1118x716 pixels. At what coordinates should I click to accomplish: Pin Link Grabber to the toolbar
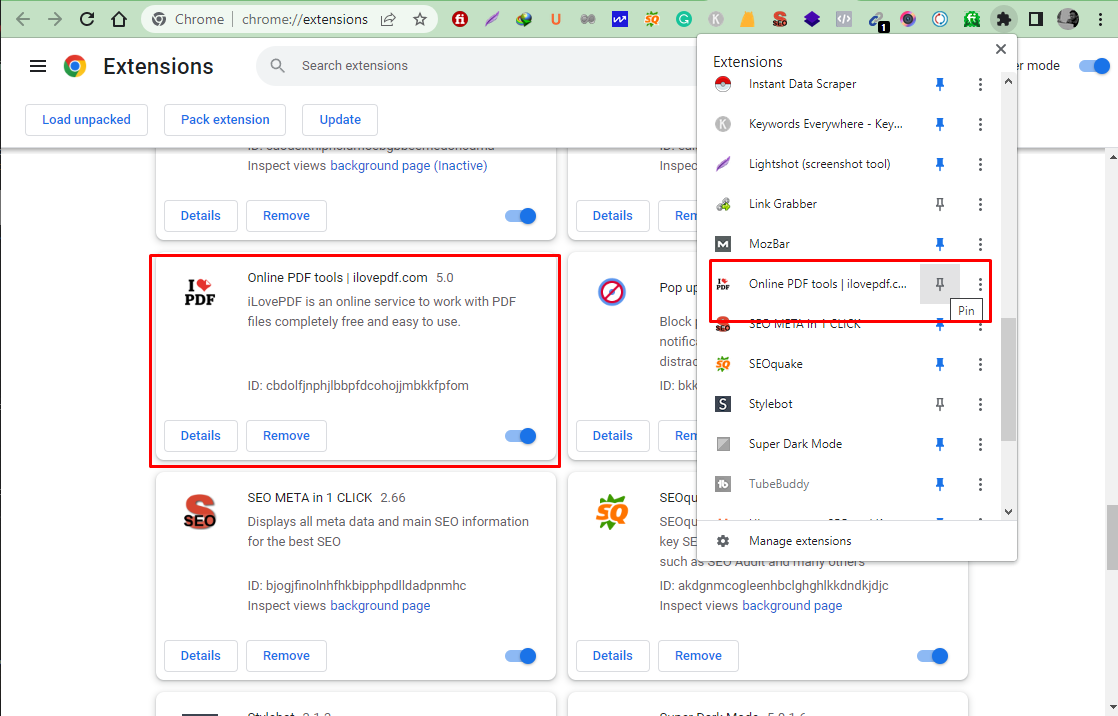(x=940, y=204)
